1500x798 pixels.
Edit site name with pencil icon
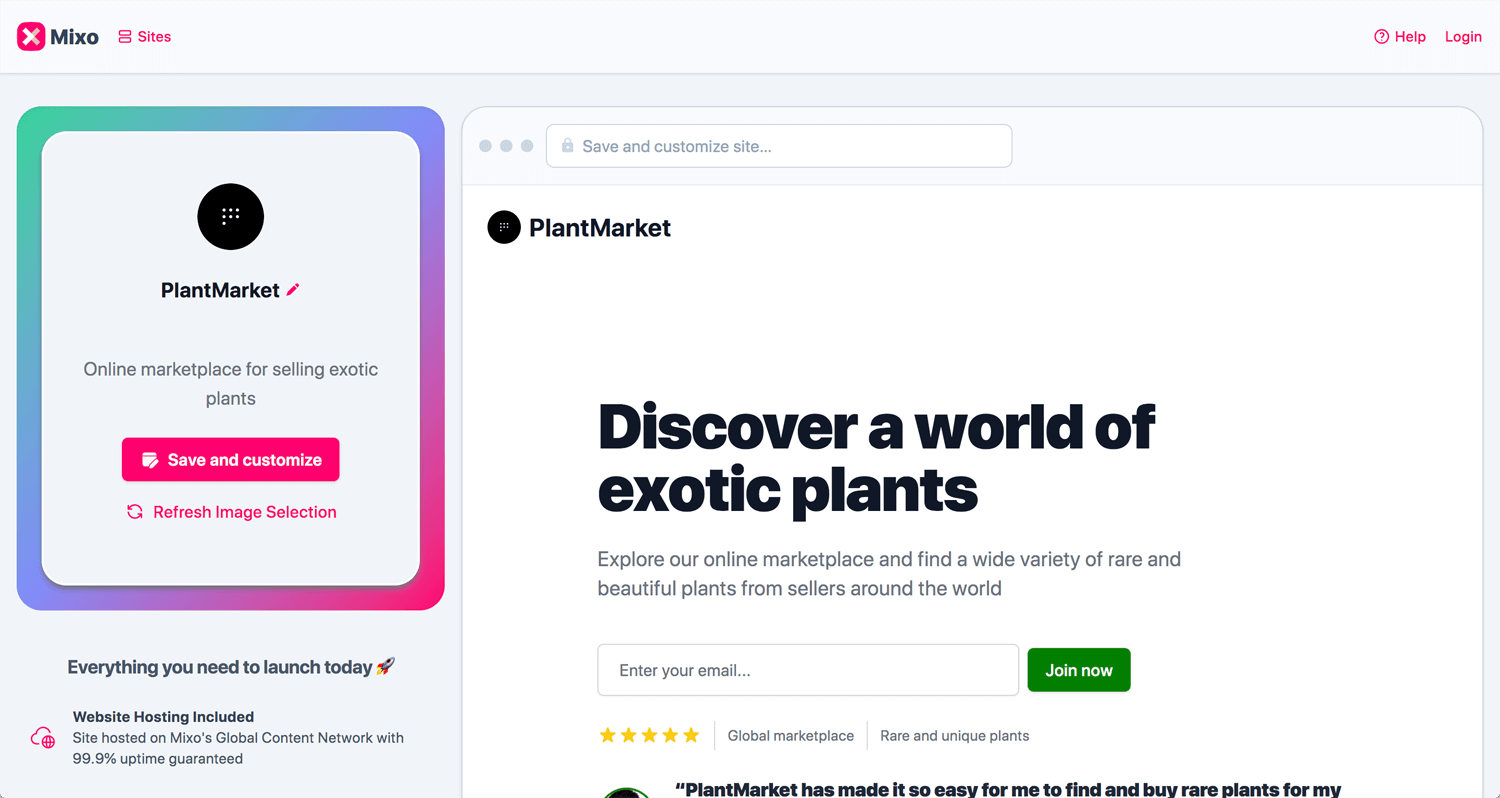[x=293, y=290]
